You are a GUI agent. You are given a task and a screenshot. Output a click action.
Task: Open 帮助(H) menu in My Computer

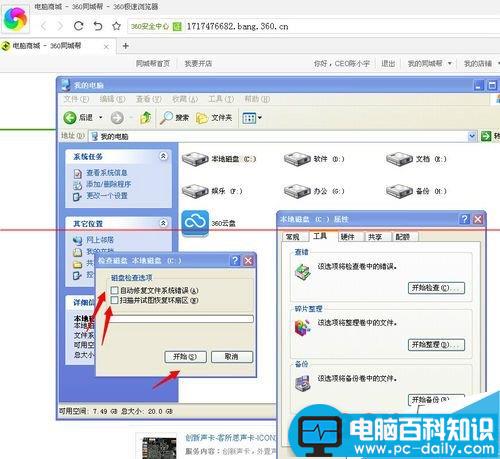click(257, 99)
